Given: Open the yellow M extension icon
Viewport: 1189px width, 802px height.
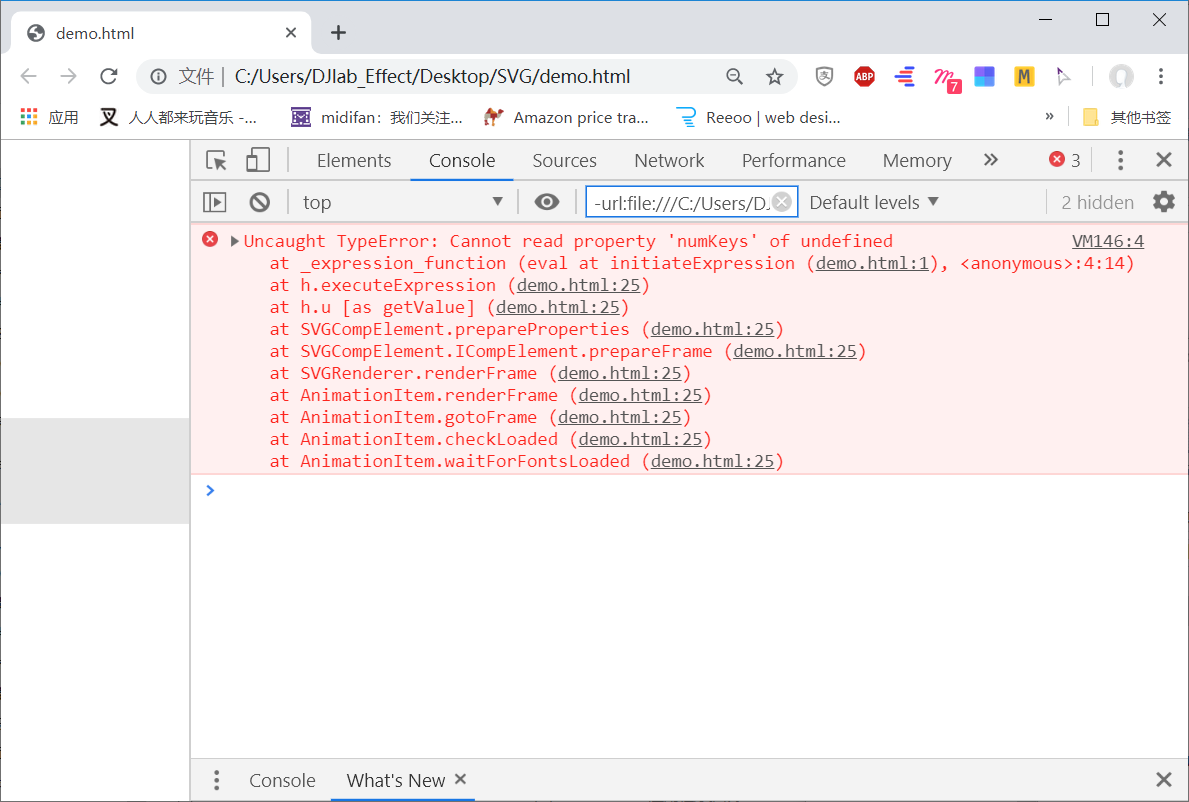Looking at the screenshot, I should click(1024, 77).
